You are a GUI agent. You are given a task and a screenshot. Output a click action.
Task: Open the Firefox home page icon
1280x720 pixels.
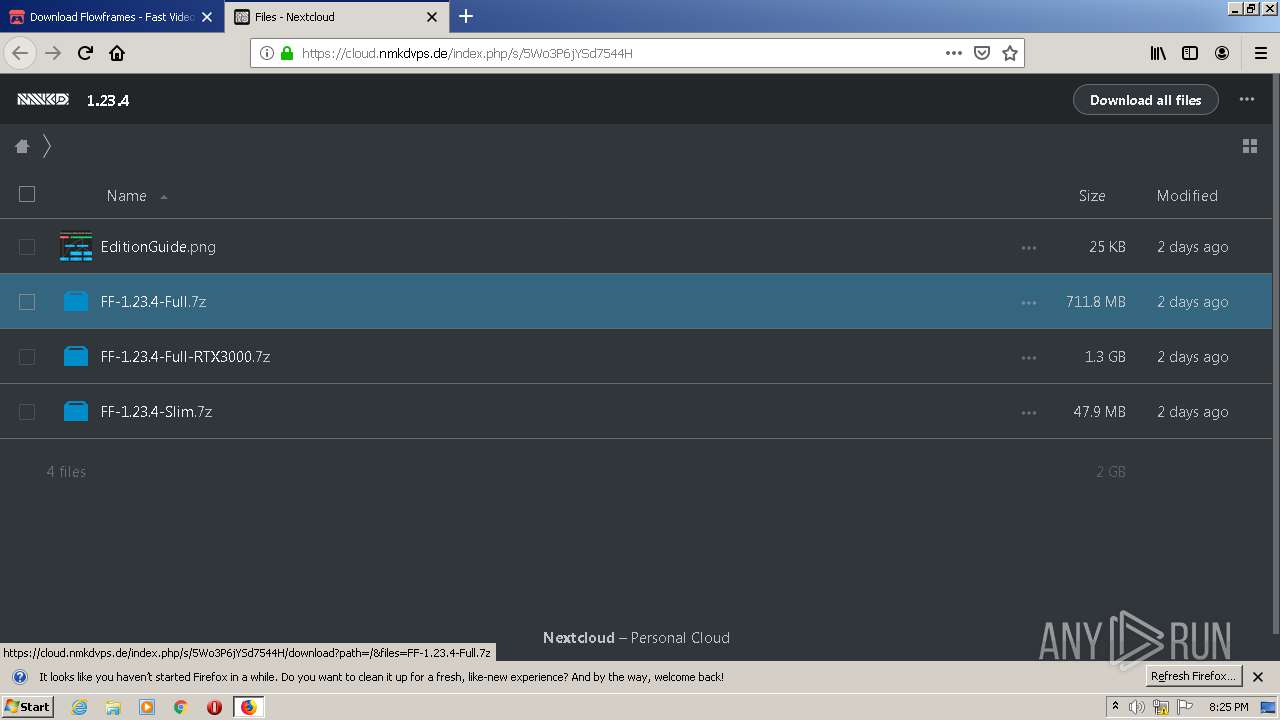coord(117,53)
